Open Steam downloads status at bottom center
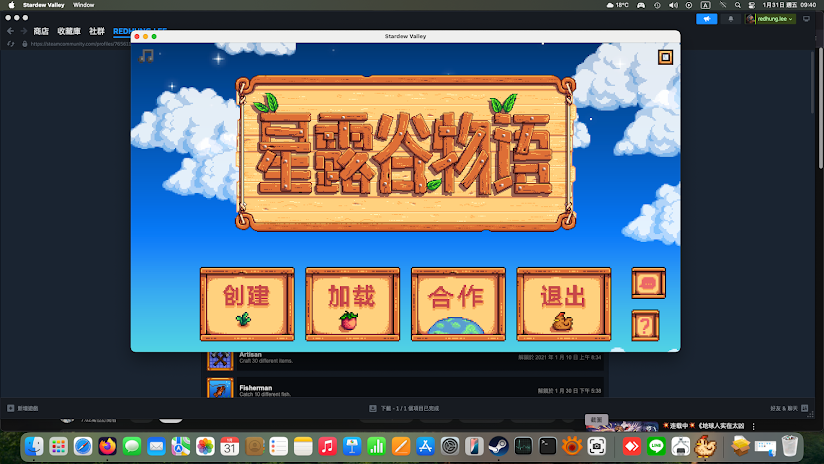 click(404, 408)
